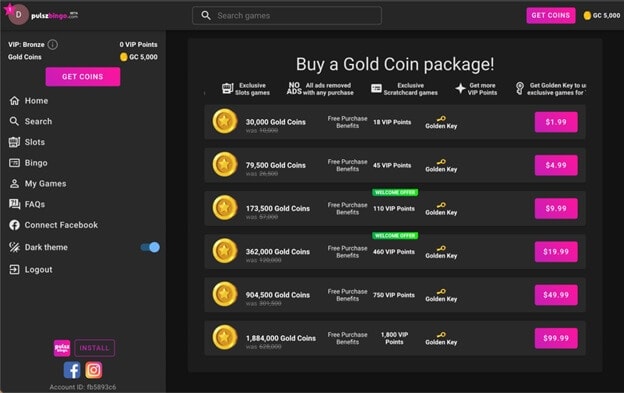Image resolution: width=625 pixels, height=393 pixels.
Task: Click the GET COINS button in top header
Action: pos(551,16)
